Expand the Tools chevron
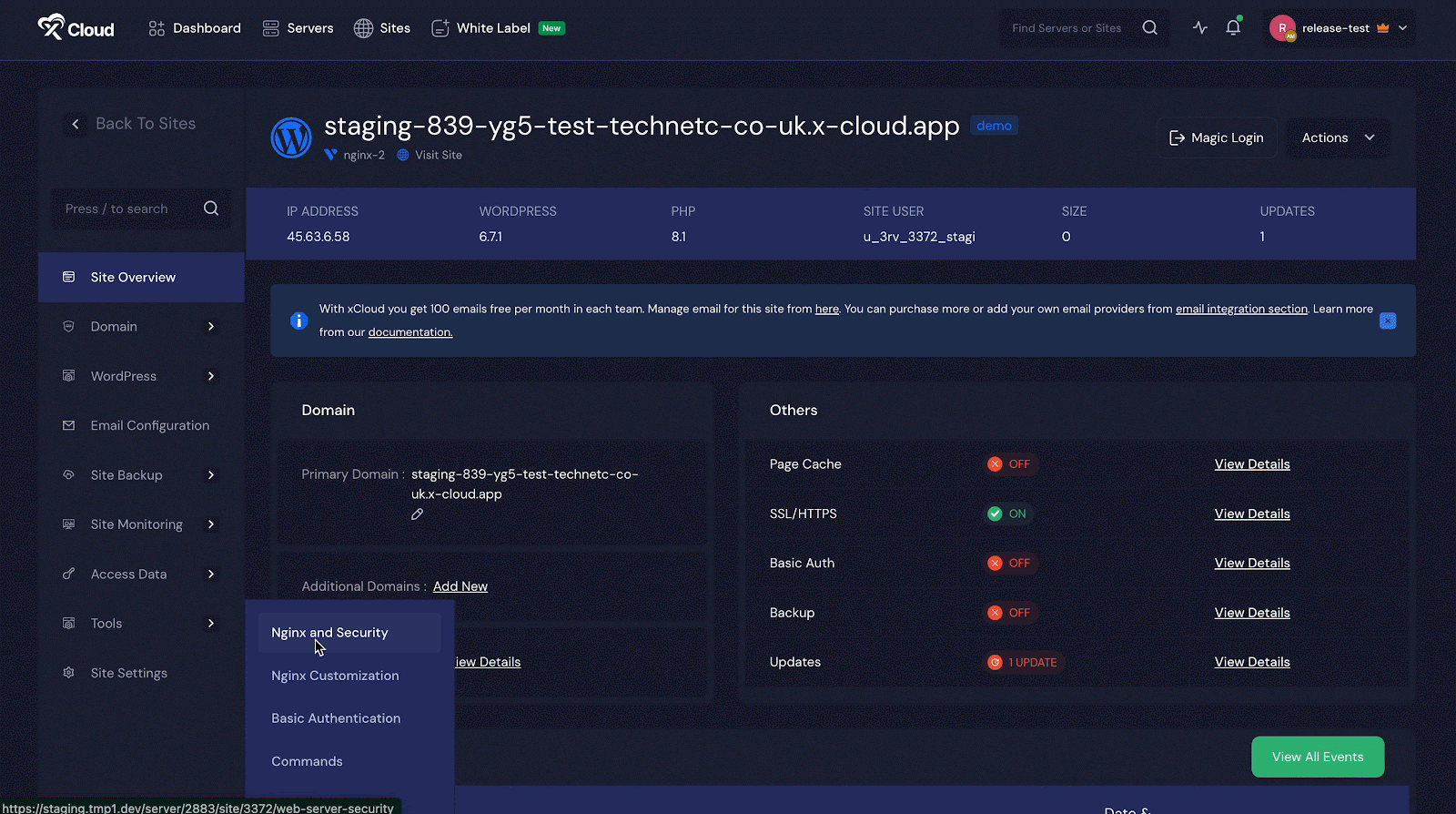Image resolution: width=1456 pixels, height=814 pixels. tap(211, 624)
